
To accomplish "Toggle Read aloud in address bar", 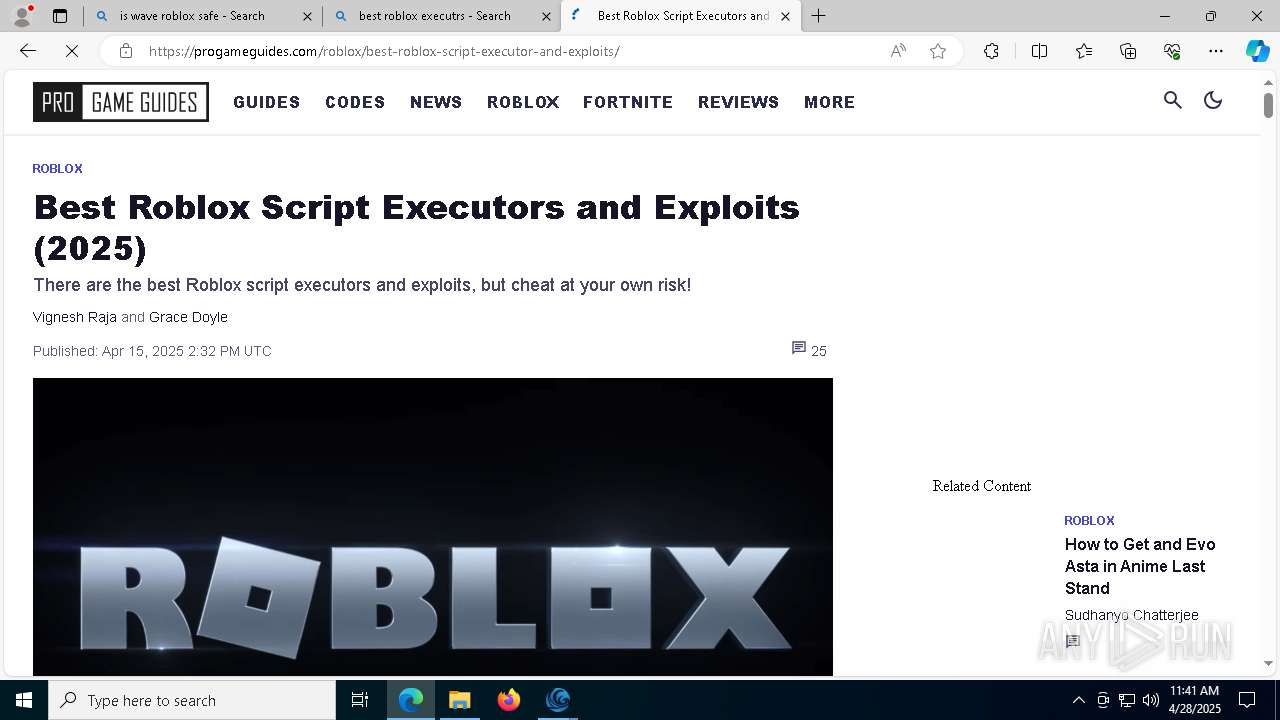I will [x=898, y=51].
